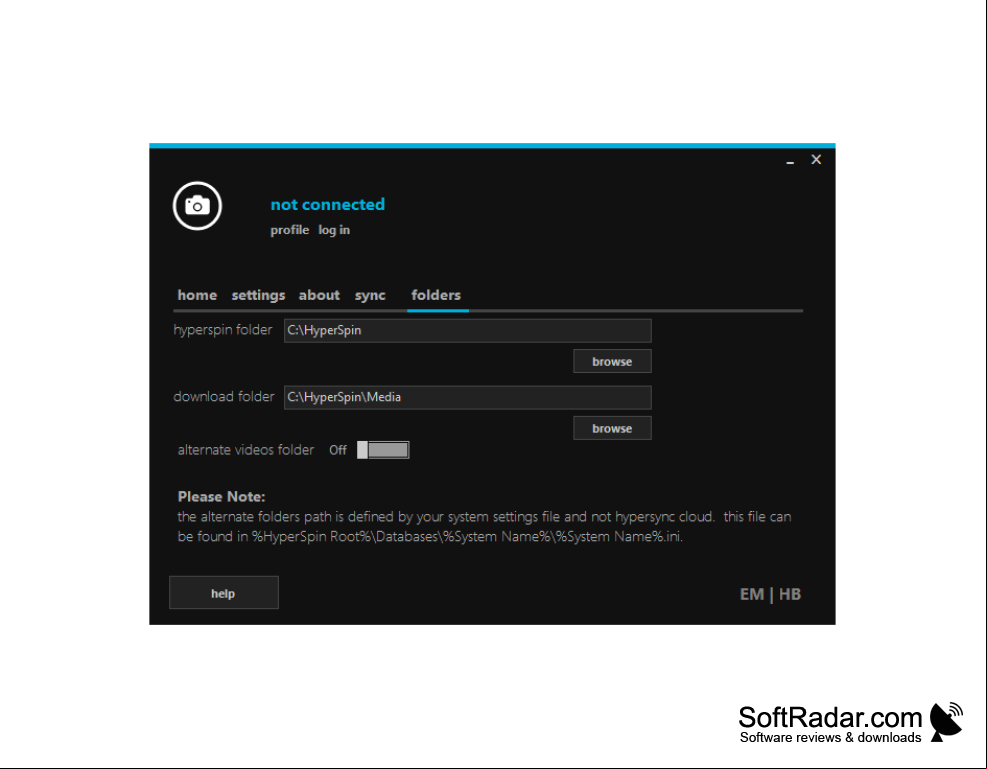Click the HB link
Image resolution: width=987 pixels, height=769 pixels.
(790, 595)
